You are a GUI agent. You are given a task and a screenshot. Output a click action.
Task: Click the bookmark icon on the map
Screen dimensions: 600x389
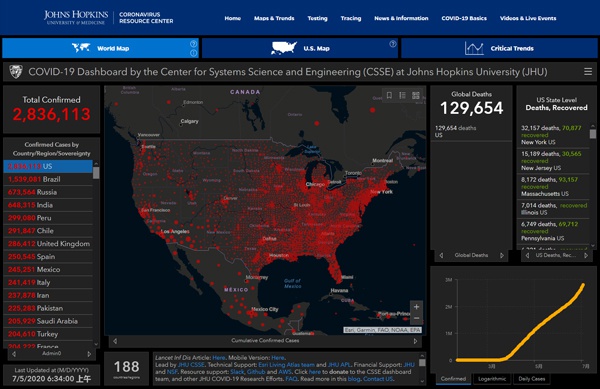389,95
